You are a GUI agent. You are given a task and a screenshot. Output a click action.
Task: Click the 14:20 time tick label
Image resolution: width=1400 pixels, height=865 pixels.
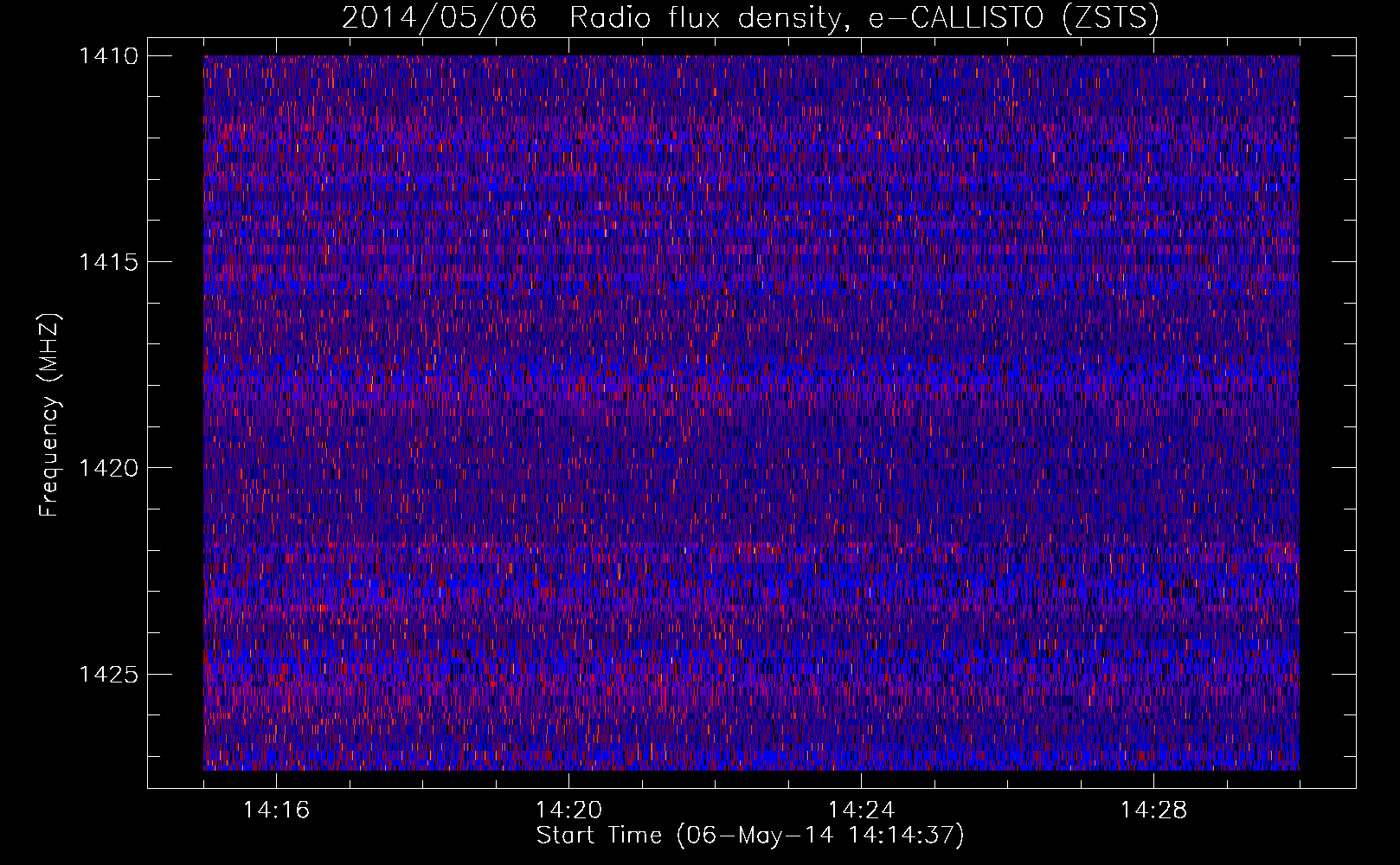click(x=568, y=811)
